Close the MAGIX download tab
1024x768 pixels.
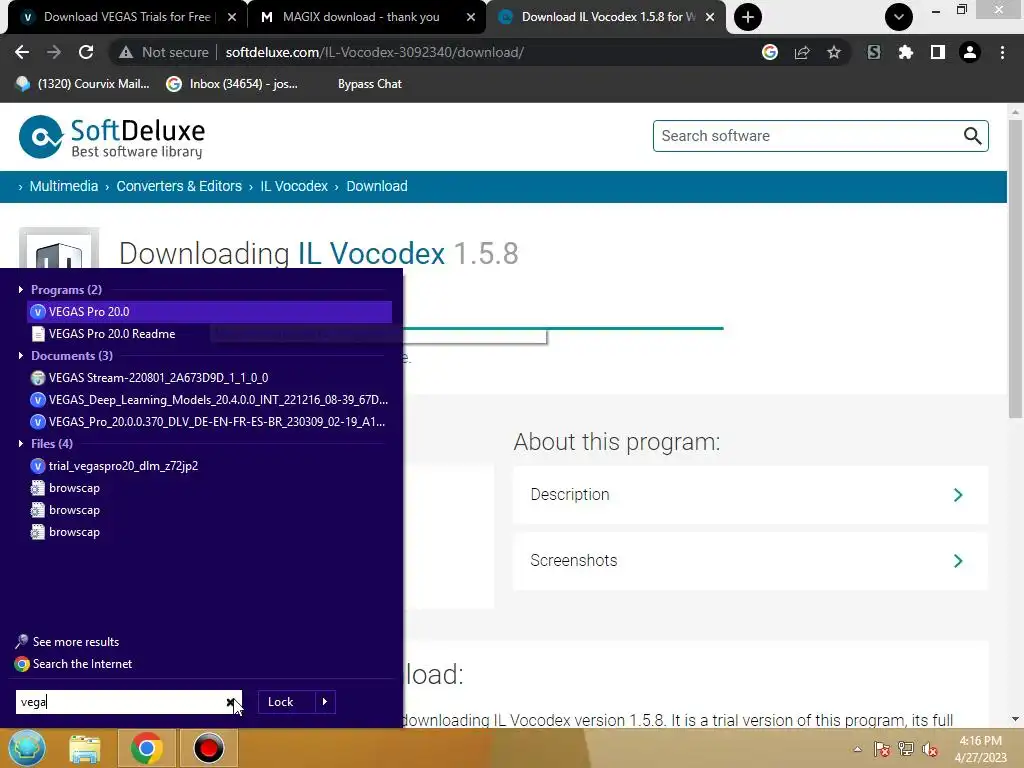471,17
